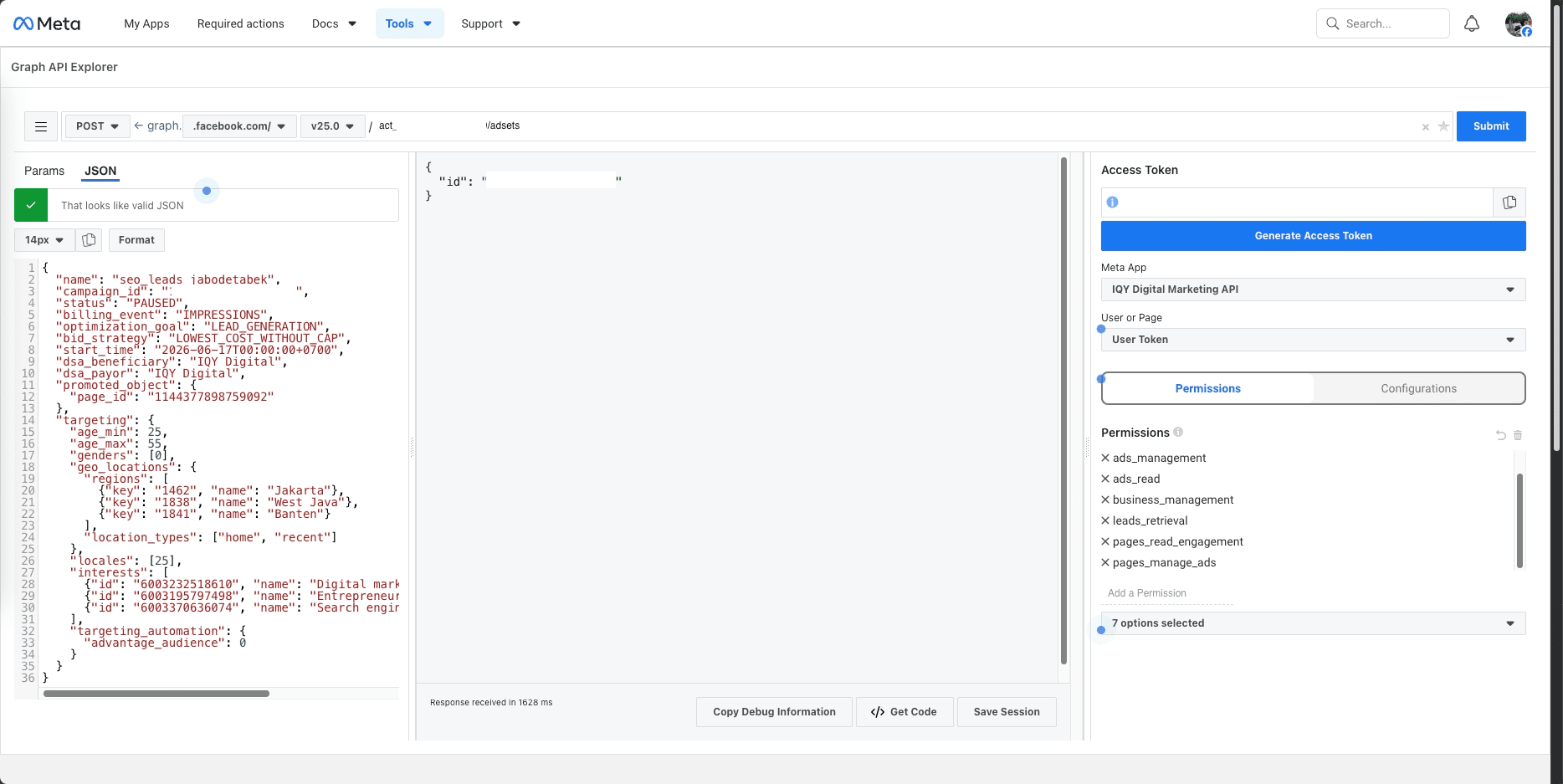
Task: Click the Format JSON button
Action: (136, 240)
